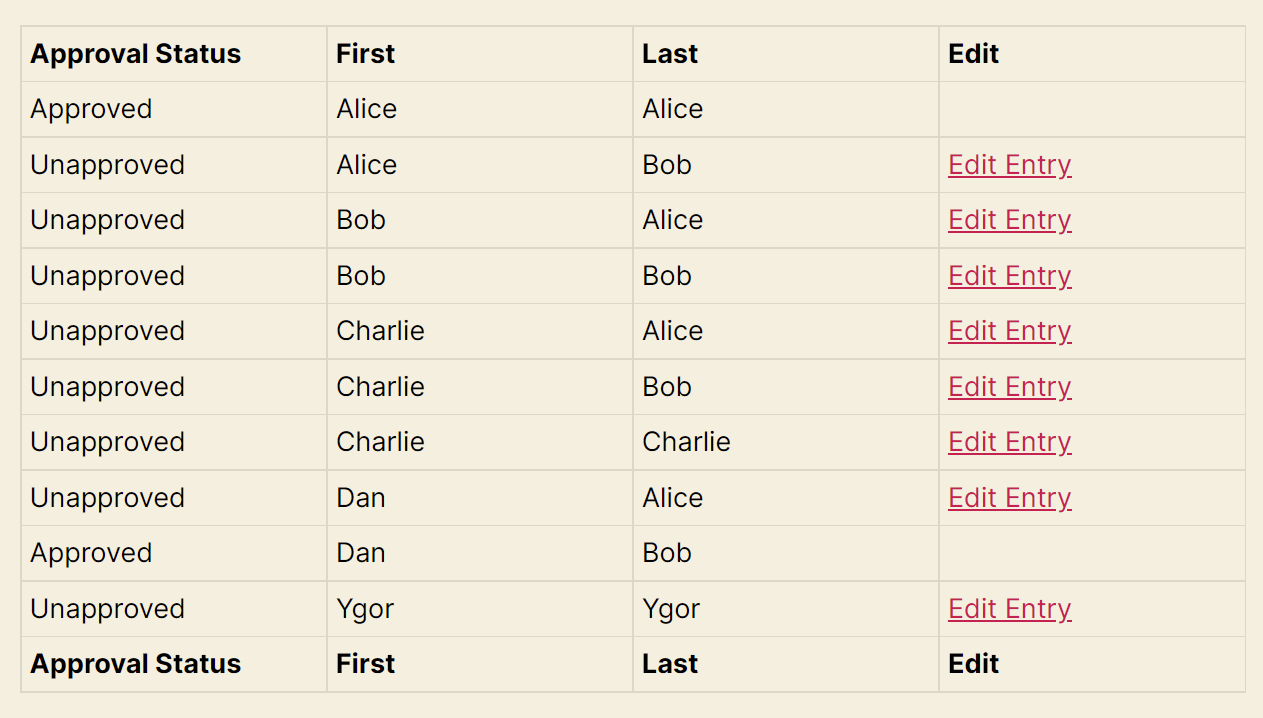This screenshot has height=718, width=1263.
Task: Click the top Edit column header
Action: pyautogui.click(x=973, y=54)
